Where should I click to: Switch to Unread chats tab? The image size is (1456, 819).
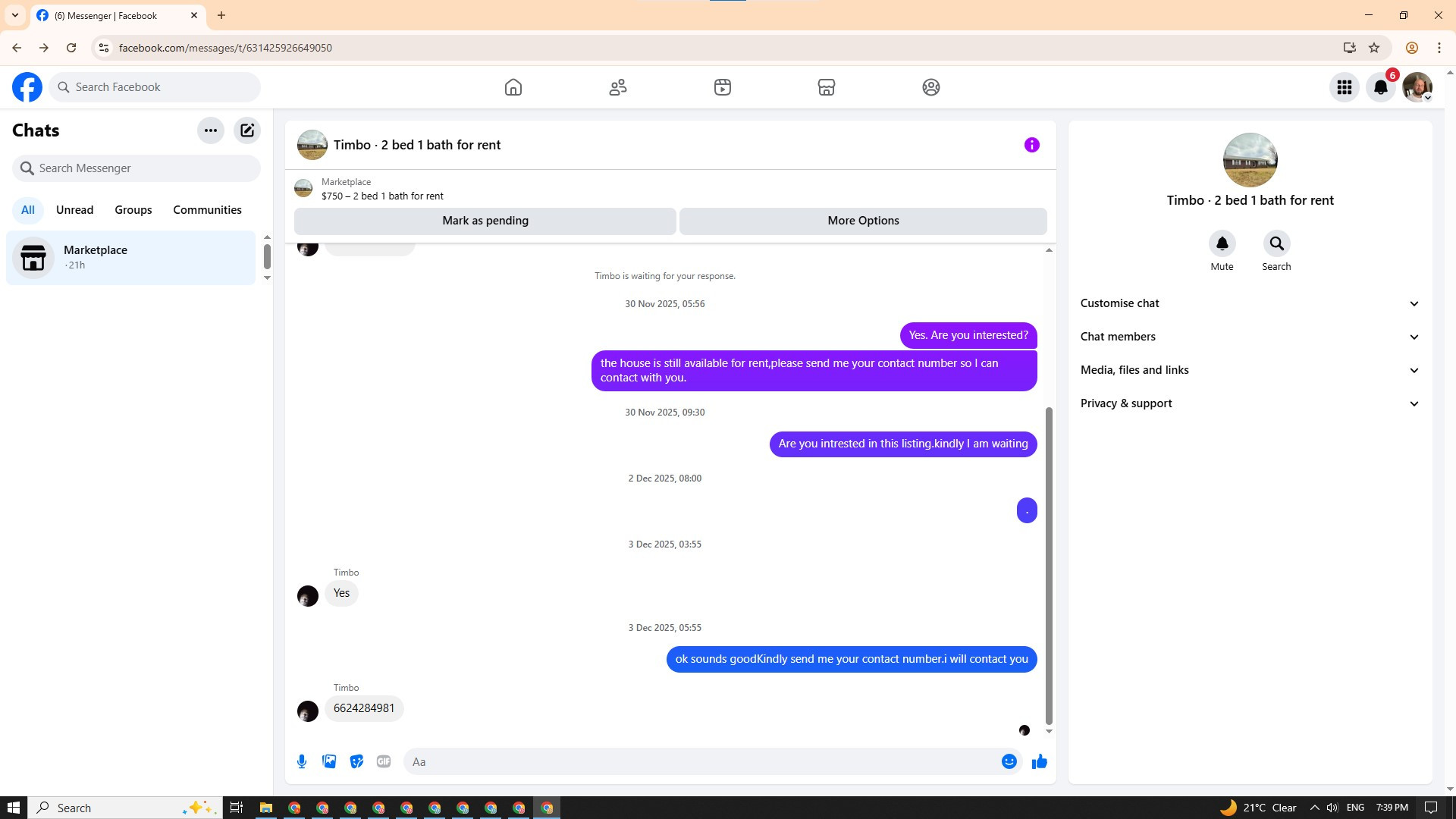(74, 210)
